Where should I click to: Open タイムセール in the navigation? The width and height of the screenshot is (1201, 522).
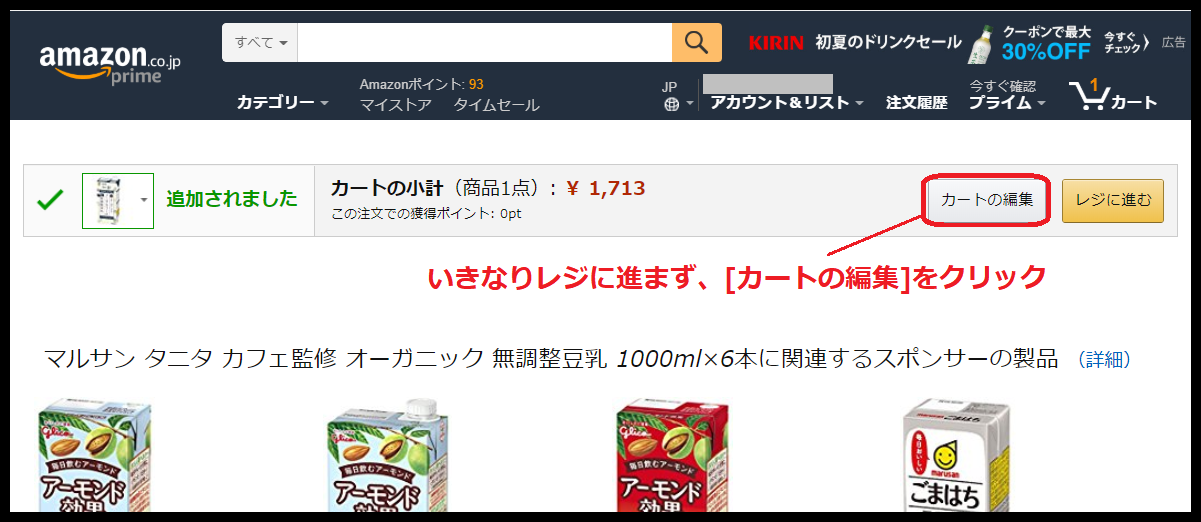point(496,105)
